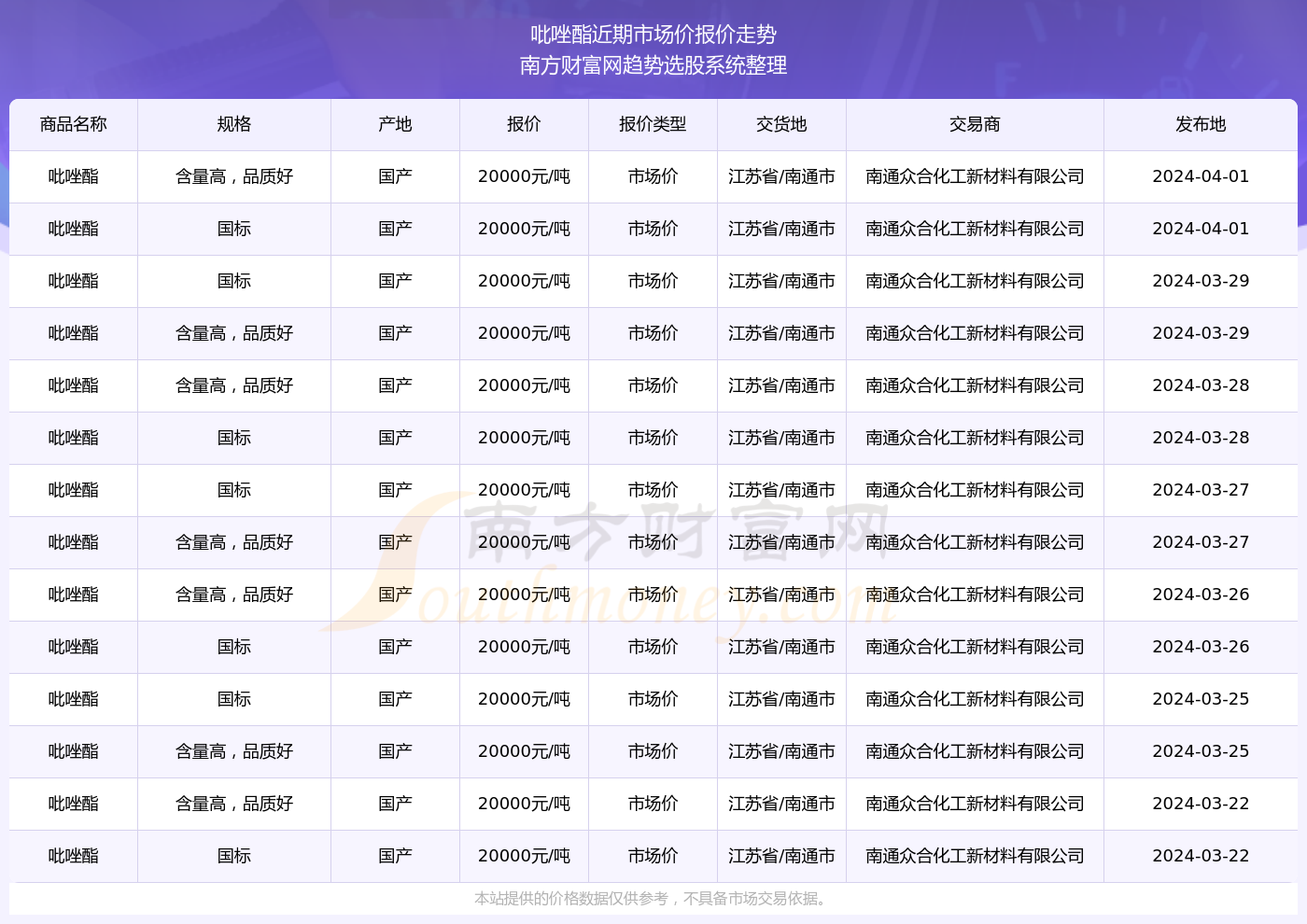Select date 2024-03-22 in the 含量高，品质好 row

pos(1201,804)
